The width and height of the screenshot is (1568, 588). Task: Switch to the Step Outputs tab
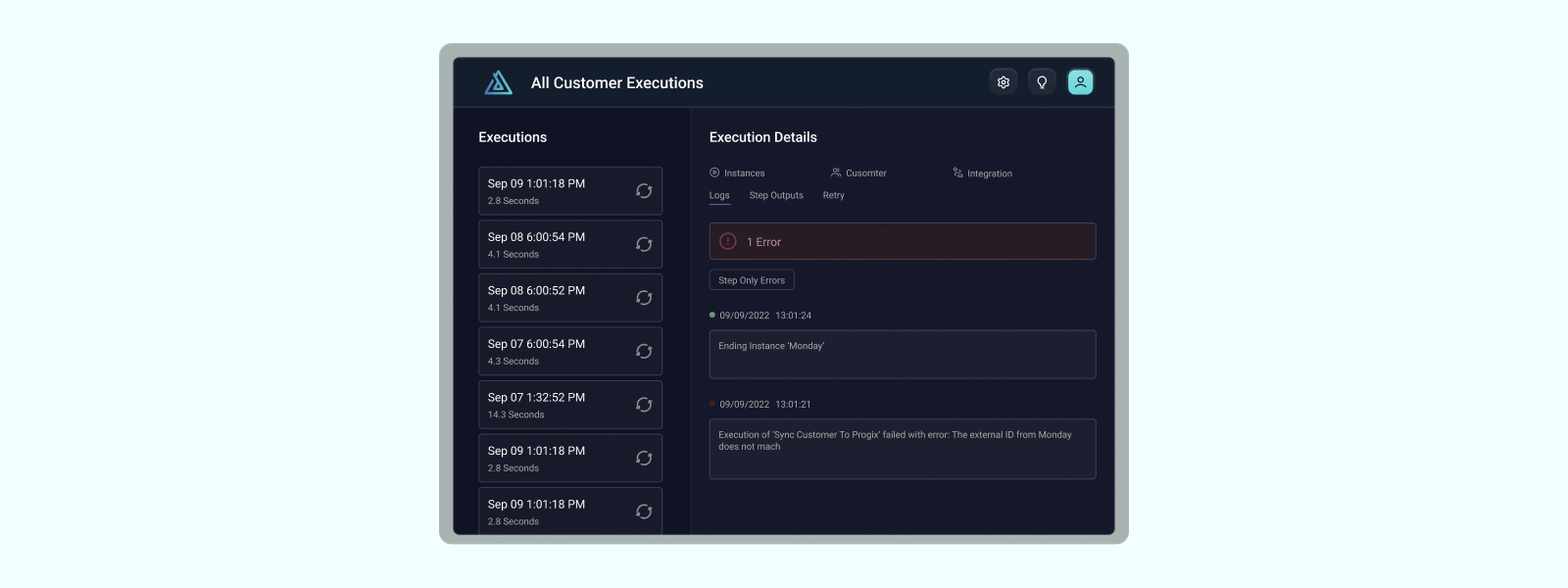point(776,195)
